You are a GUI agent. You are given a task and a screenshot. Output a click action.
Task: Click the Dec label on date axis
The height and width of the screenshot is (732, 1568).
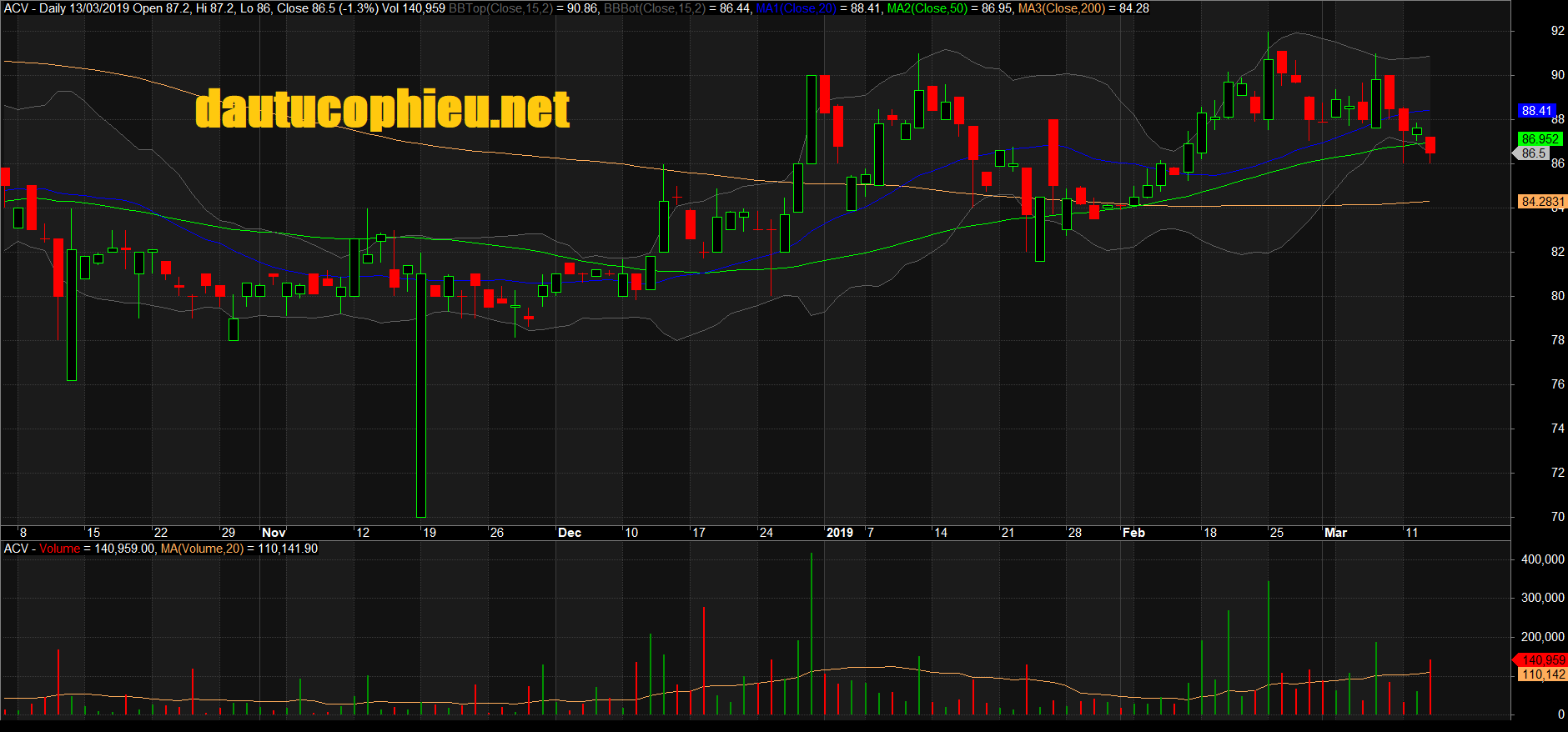click(x=570, y=533)
